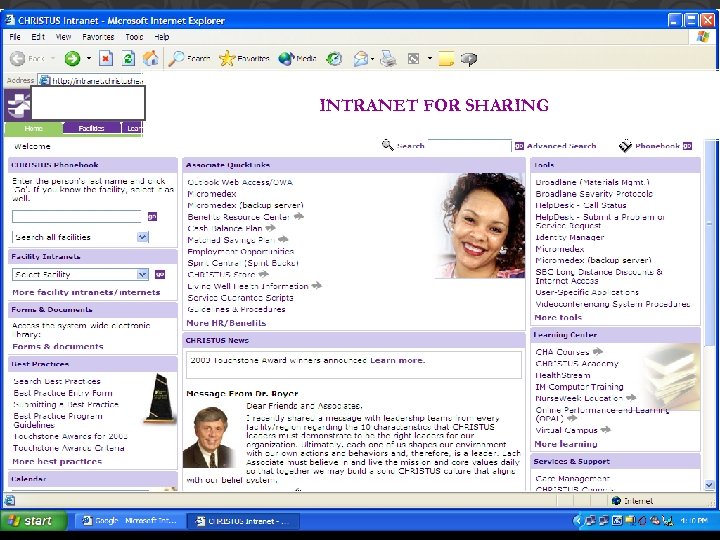Refresh the page using the Refresh icon
This screenshot has height=540, width=720.
(x=128, y=58)
